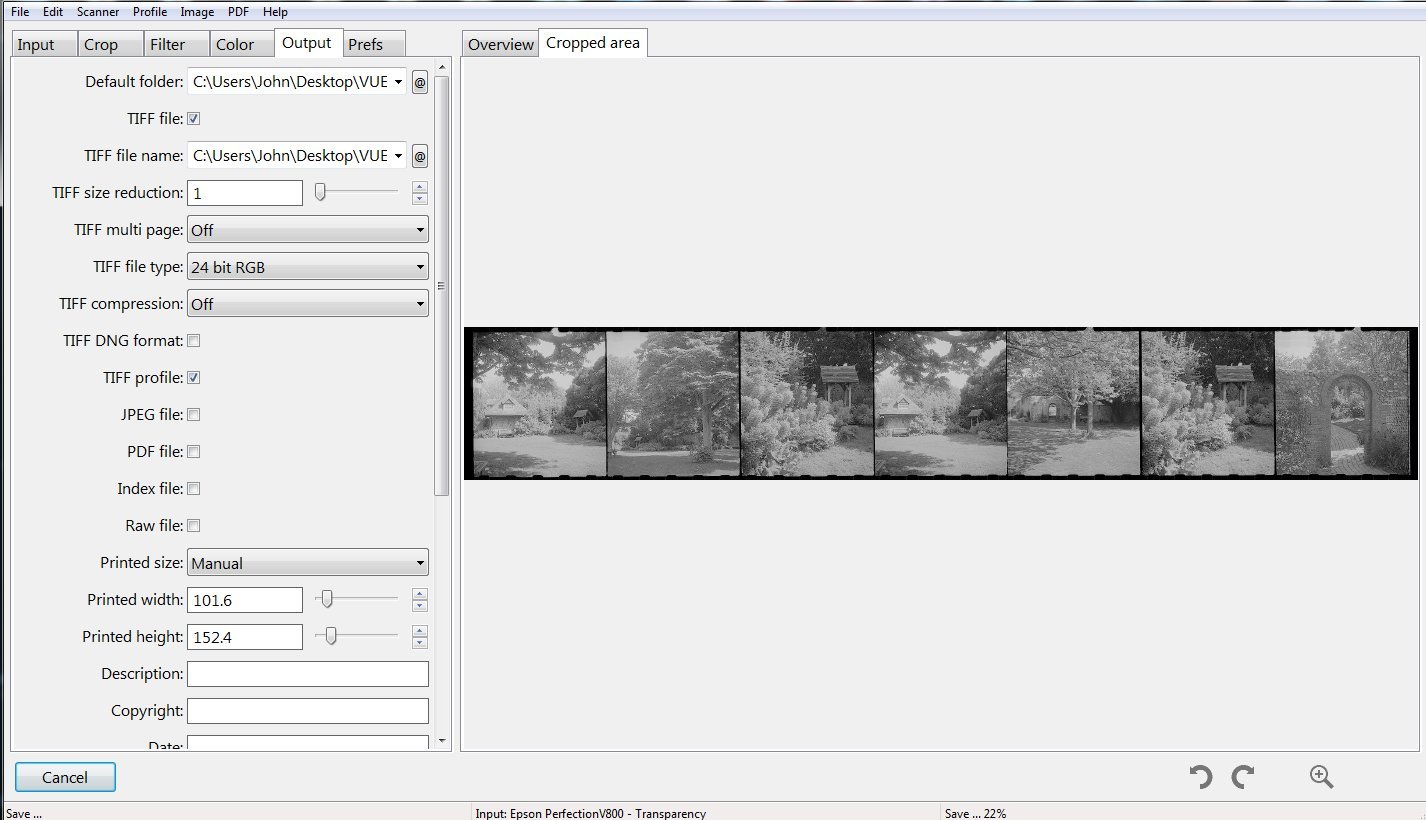Click the @ button beside TIFF file name
1426x820 pixels.
(420, 156)
